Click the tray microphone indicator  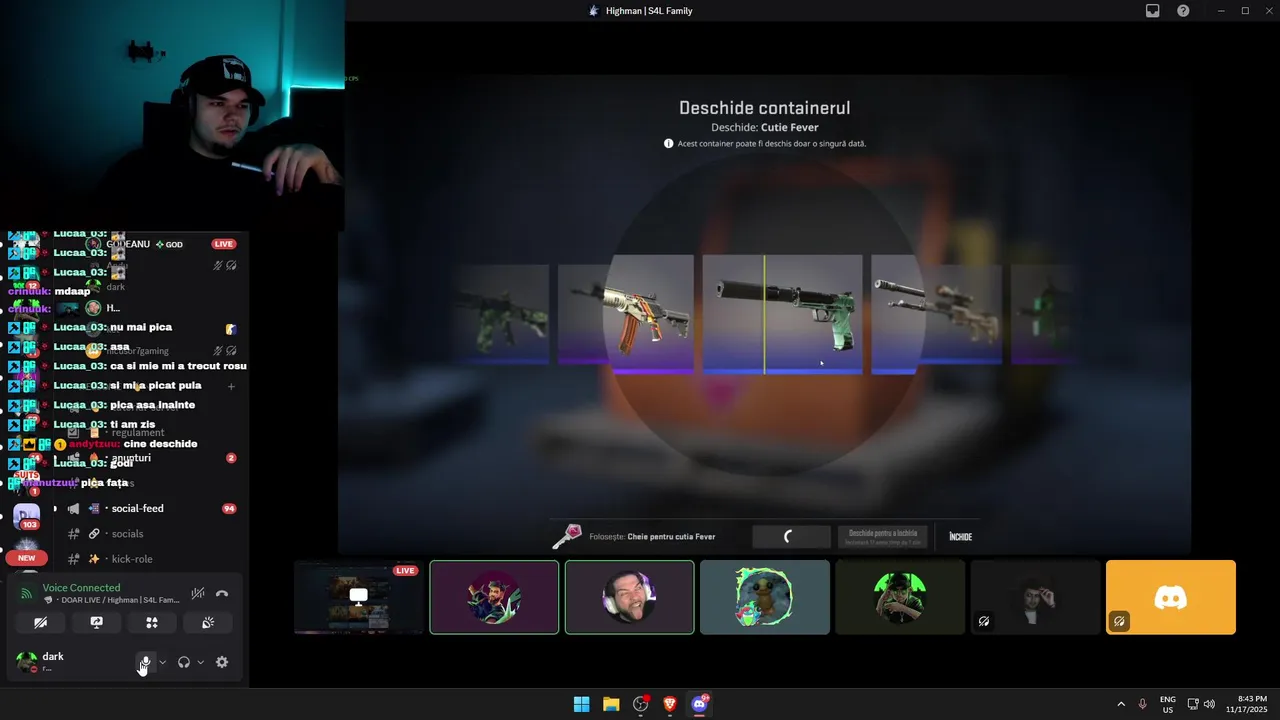(1142, 704)
